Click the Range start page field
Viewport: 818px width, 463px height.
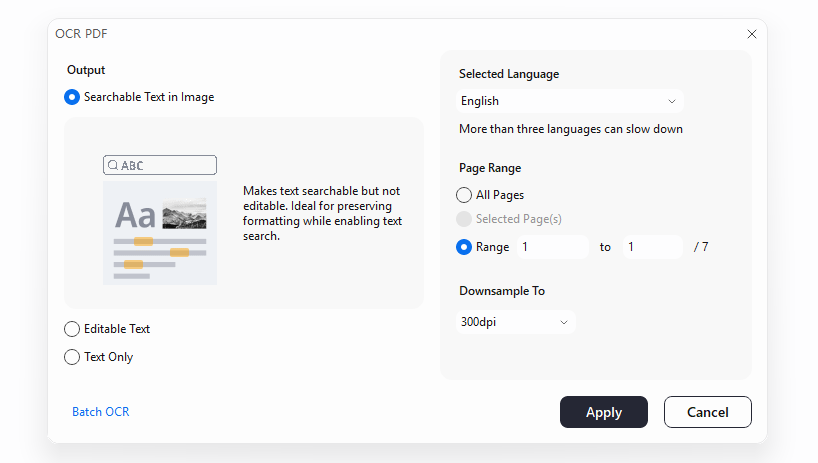(x=553, y=247)
